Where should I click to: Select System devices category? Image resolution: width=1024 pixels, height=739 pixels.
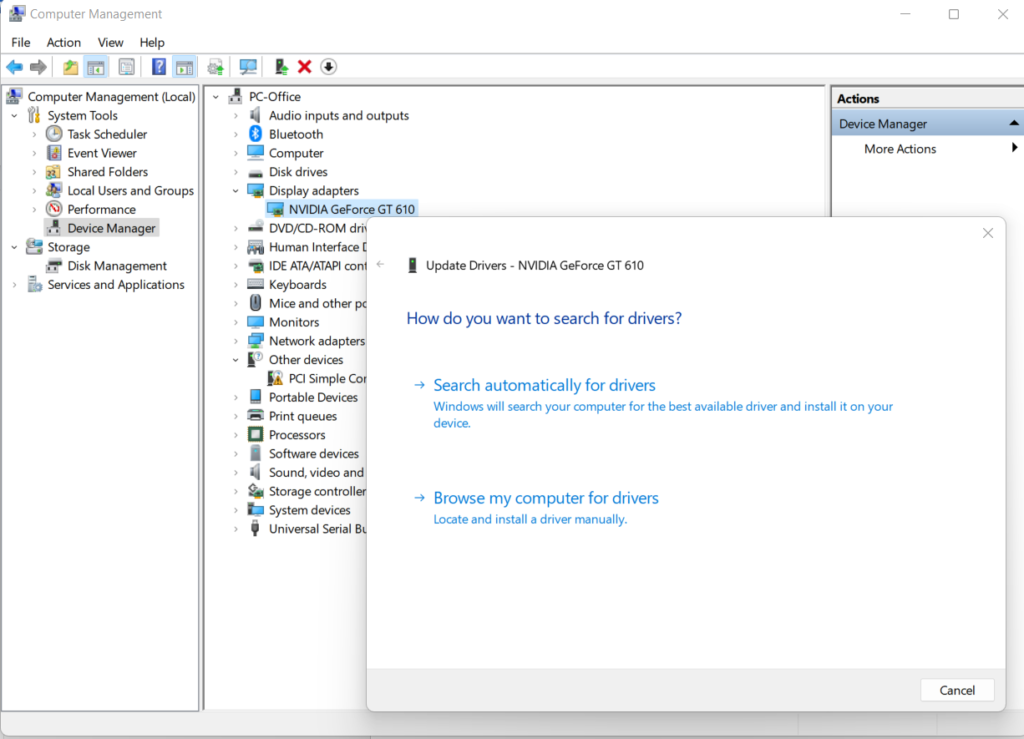[x=310, y=510]
